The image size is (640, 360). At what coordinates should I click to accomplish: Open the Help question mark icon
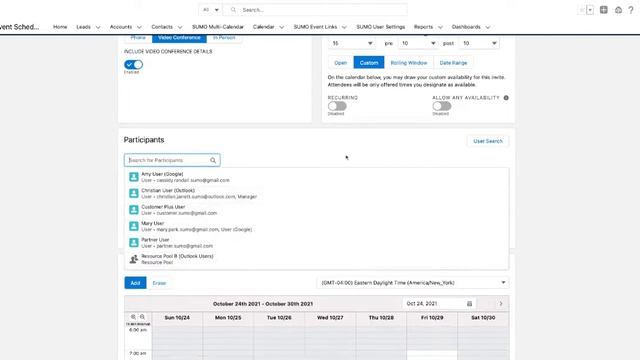631,10
